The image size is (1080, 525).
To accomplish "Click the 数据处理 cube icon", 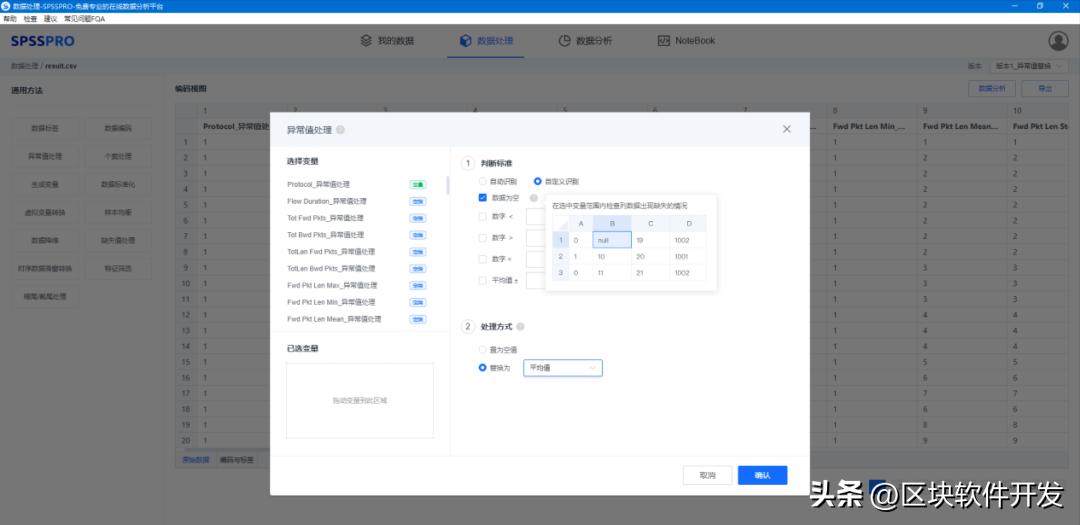I will pyautogui.click(x=465, y=41).
